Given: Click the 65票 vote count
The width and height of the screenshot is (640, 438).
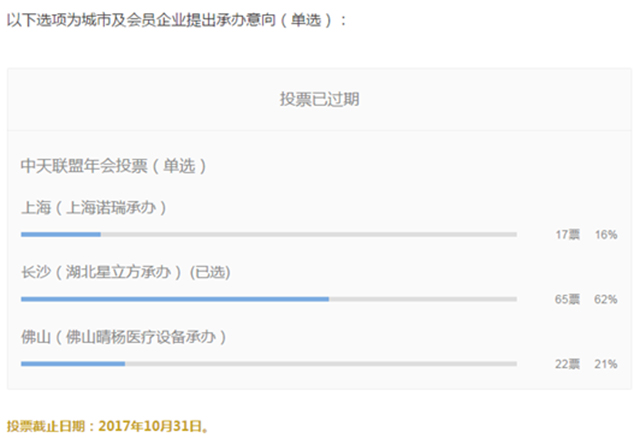Looking at the screenshot, I should pyautogui.click(x=567, y=299).
